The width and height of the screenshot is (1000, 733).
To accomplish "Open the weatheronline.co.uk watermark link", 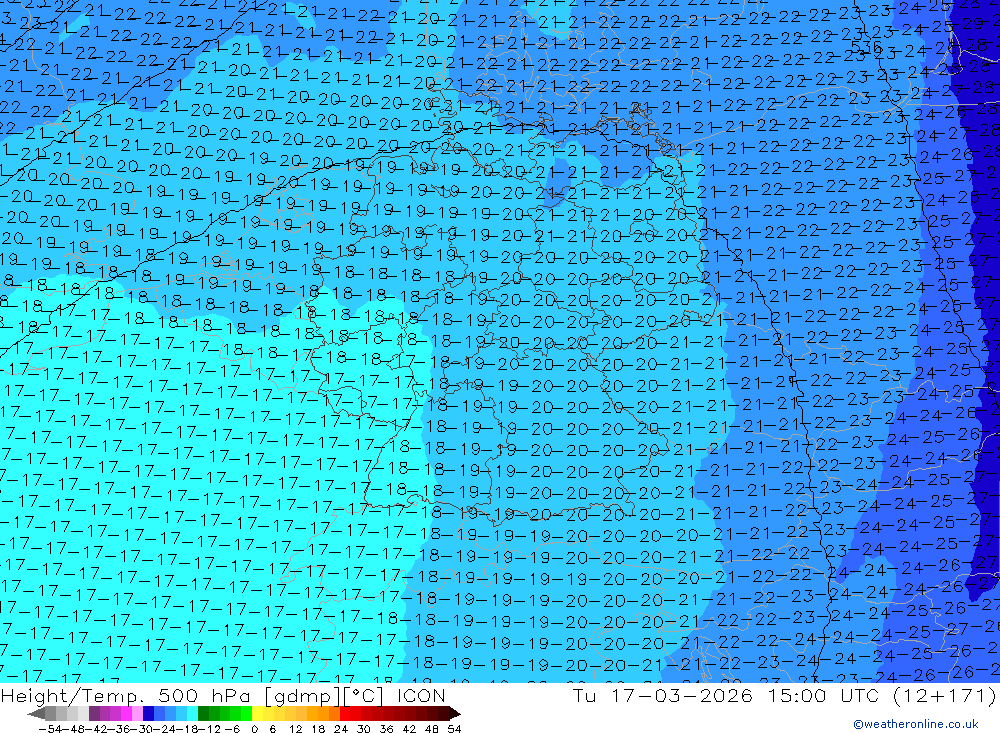I will (x=921, y=724).
